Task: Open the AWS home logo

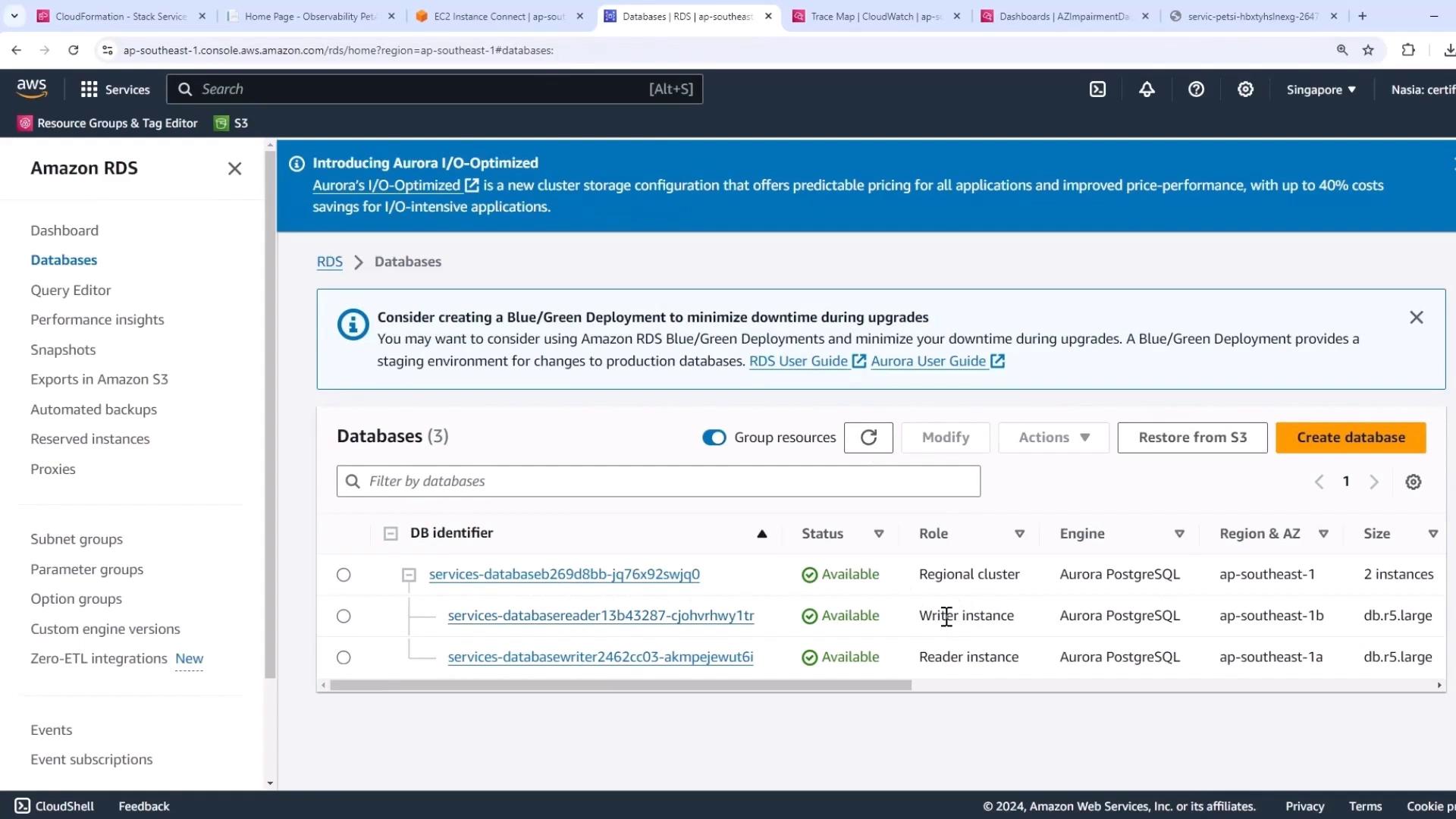Action: [32, 89]
